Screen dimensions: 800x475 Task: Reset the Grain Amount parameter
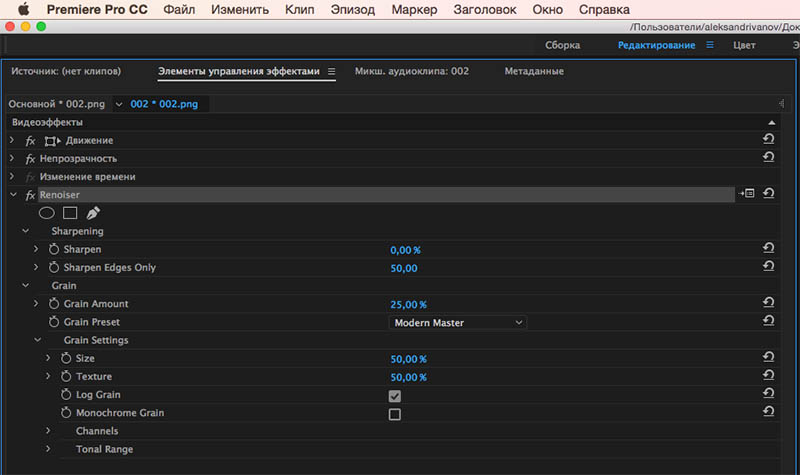point(768,303)
